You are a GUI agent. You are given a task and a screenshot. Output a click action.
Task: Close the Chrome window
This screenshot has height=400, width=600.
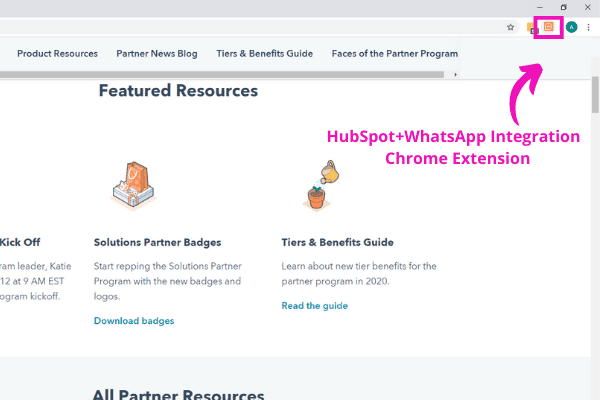click(x=587, y=7)
